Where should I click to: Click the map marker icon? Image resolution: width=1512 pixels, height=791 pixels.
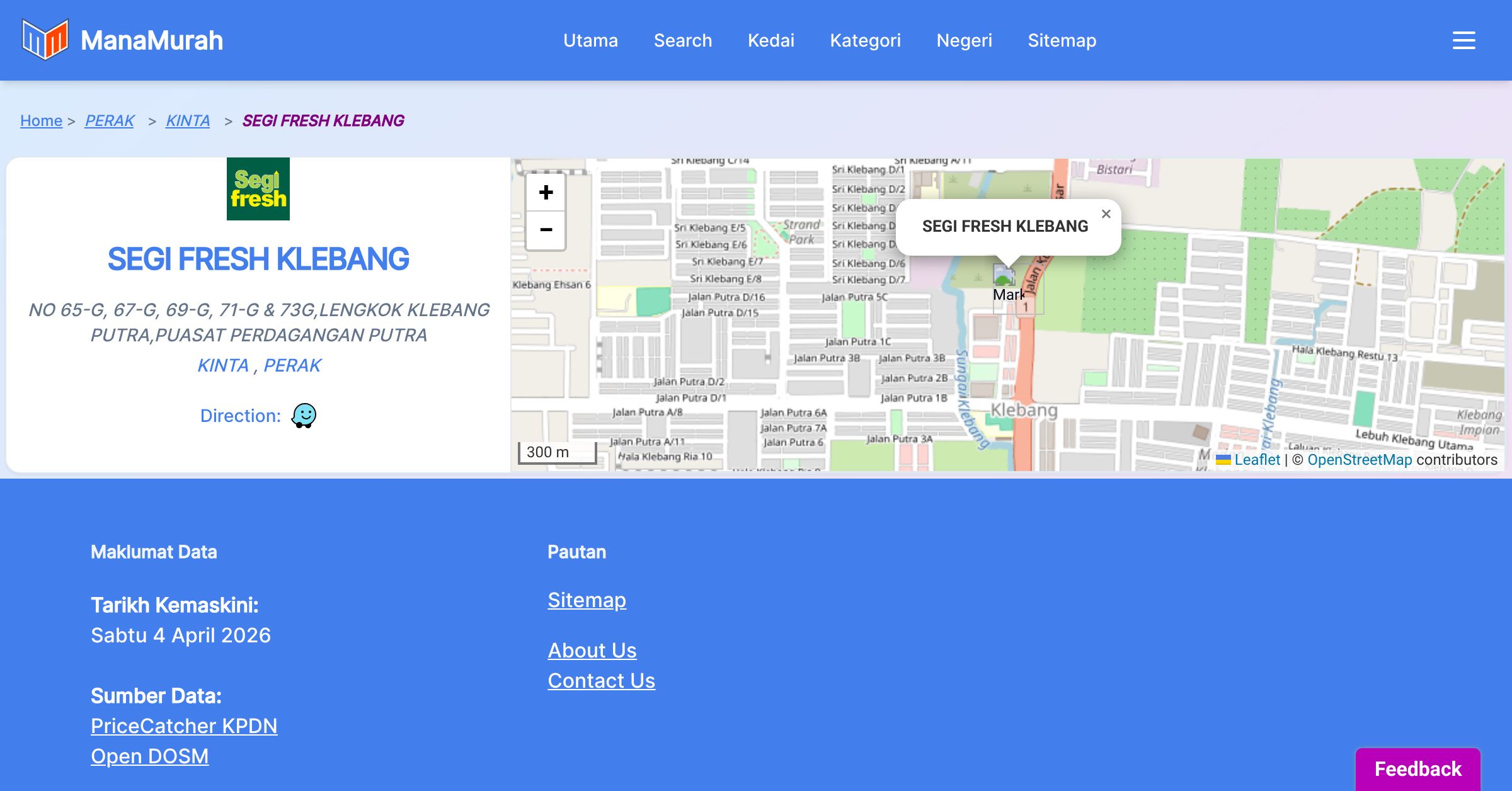coord(1004,277)
